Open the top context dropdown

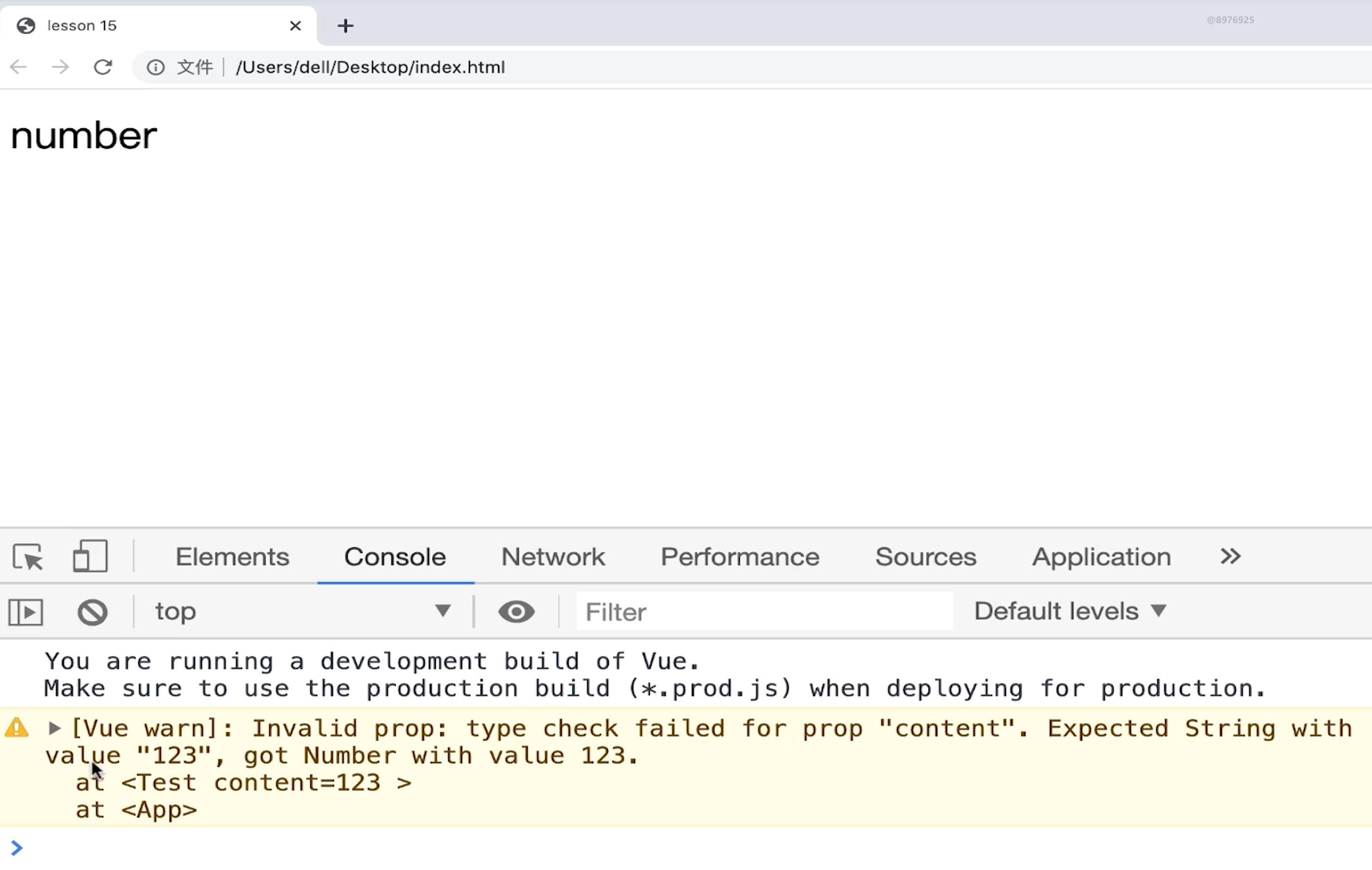click(x=303, y=611)
